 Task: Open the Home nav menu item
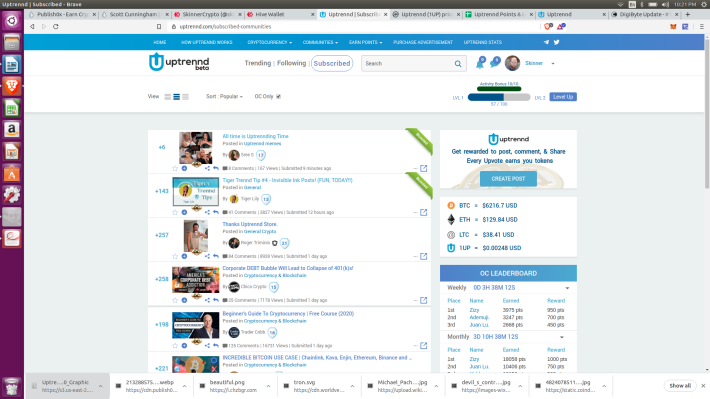[x=160, y=42]
